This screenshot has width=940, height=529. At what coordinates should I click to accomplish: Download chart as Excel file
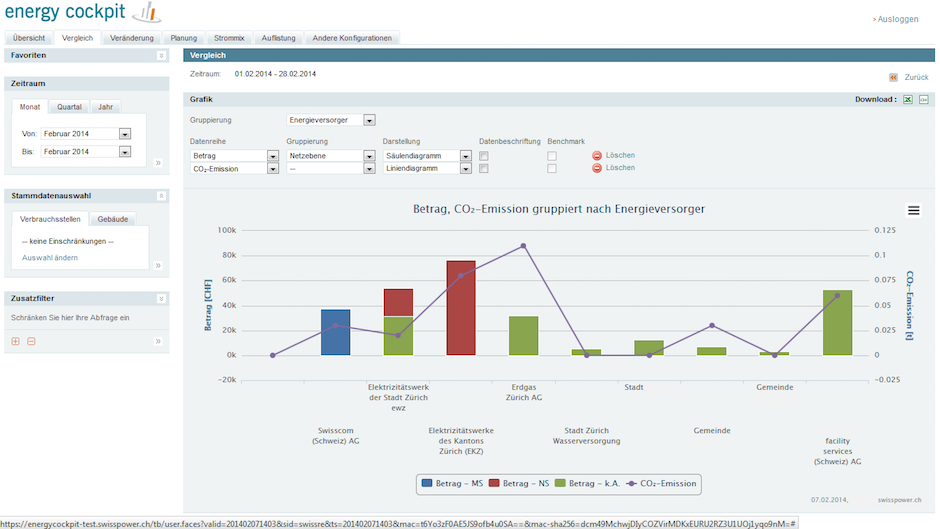tap(908, 100)
